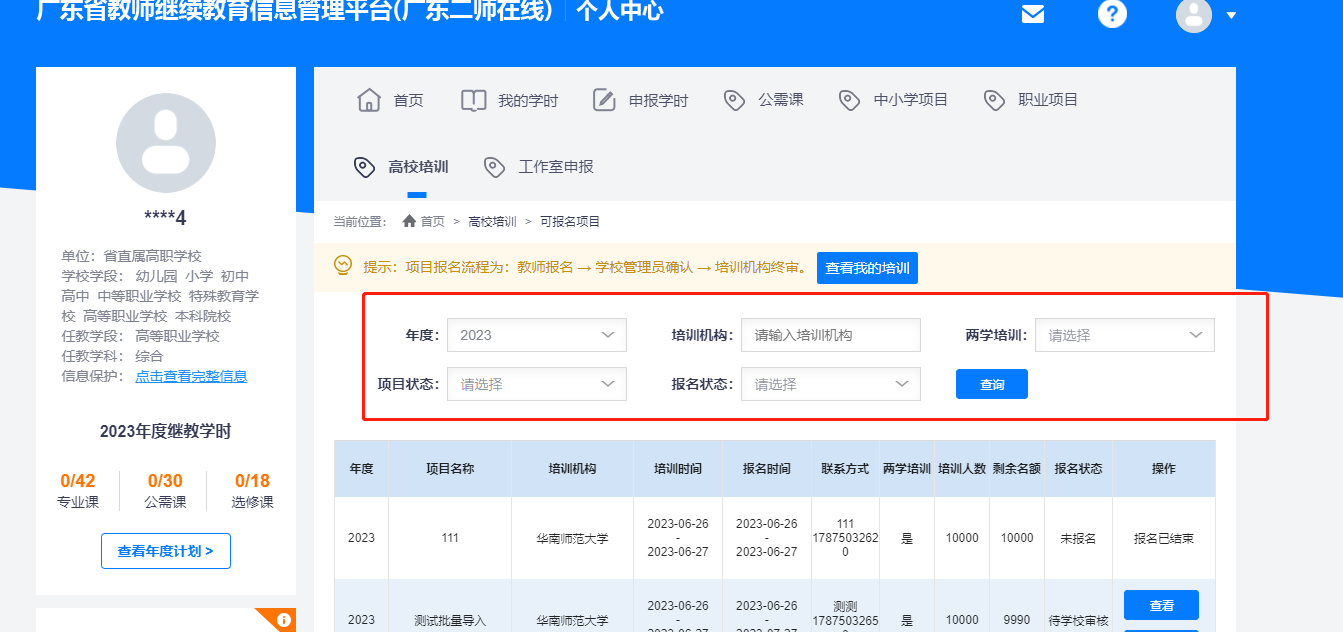
Task: Click the blue 查询 button
Action: [991, 384]
